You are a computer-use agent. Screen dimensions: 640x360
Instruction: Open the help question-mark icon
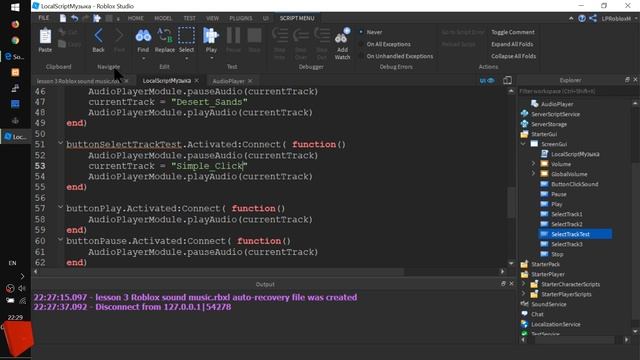tap(582, 18)
